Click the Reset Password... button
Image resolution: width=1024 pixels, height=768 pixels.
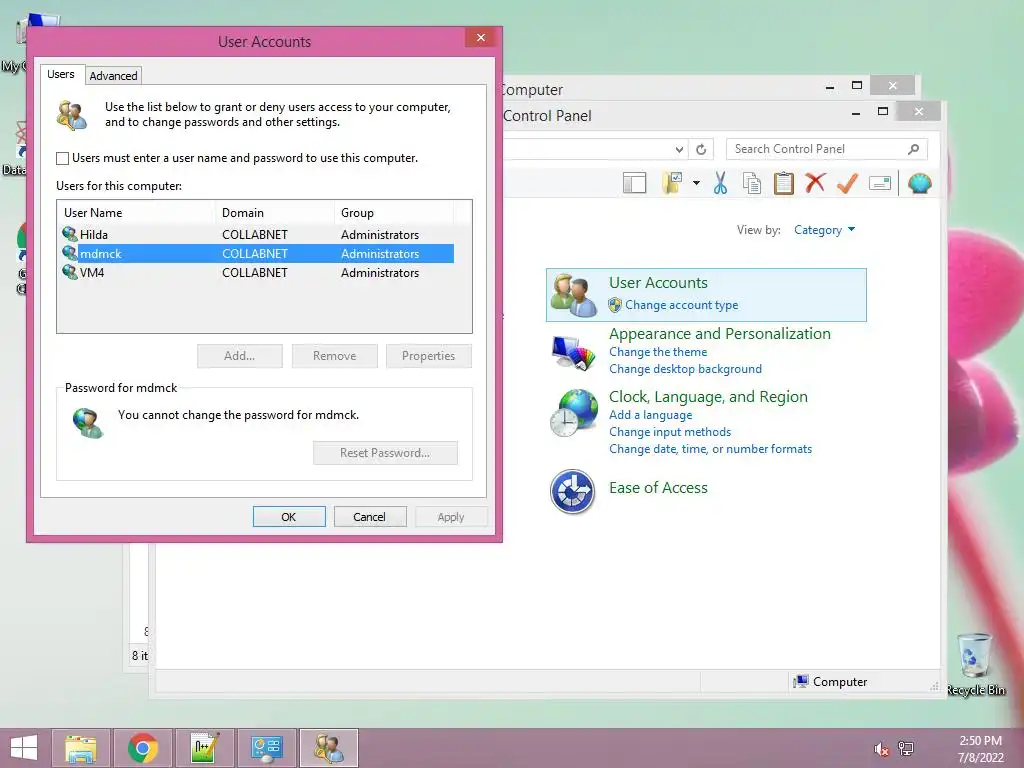(x=385, y=453)
